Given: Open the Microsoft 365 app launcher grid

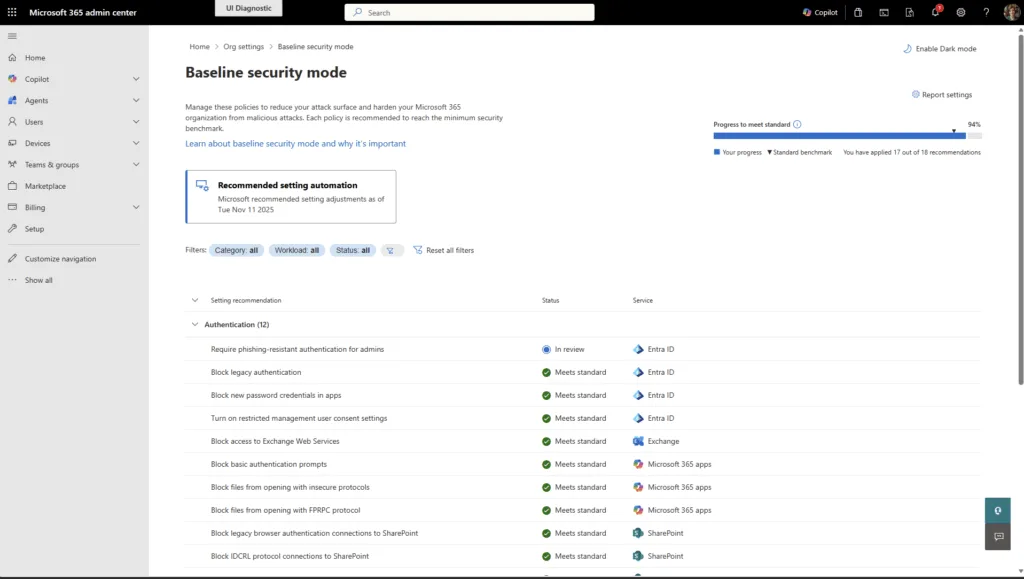Looking at the screenshot, I should (x=11, y=12).
